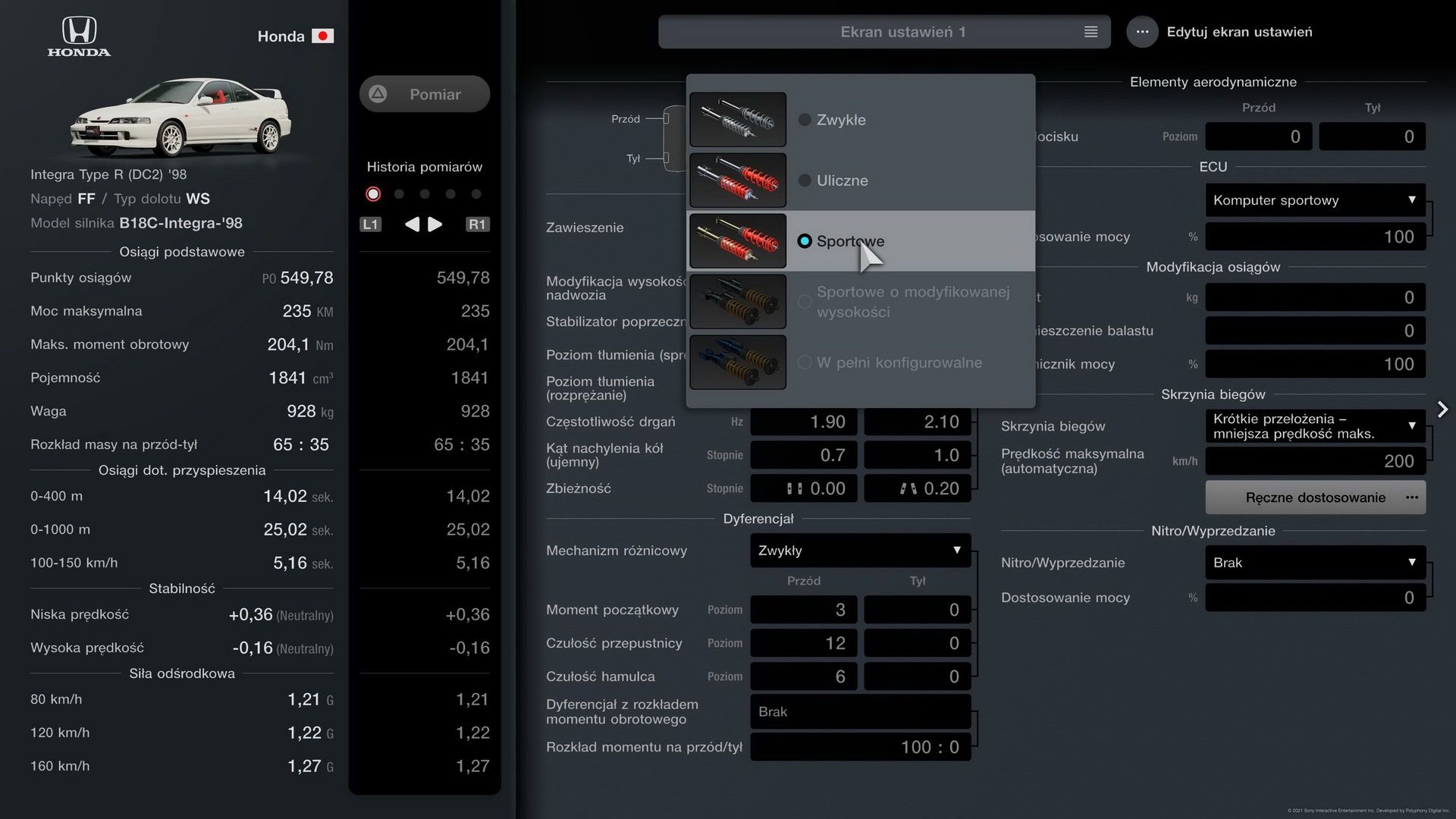
Task: Click the nitro Dostosowanie mocy 0 field
Action: coord(1315,598)
